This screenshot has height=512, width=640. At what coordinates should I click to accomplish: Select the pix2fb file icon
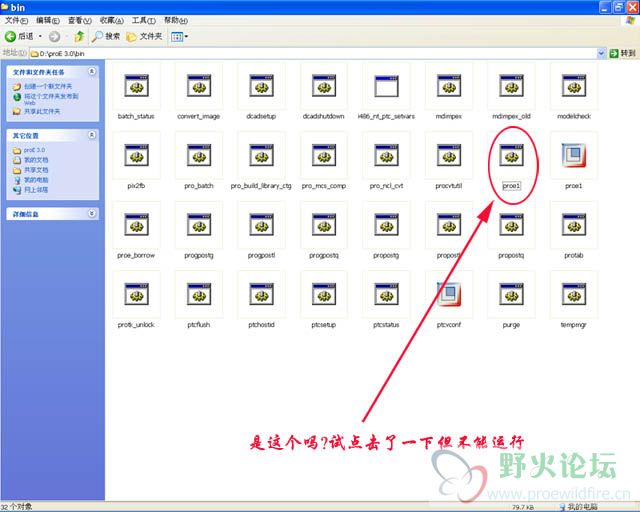(136, 155)
